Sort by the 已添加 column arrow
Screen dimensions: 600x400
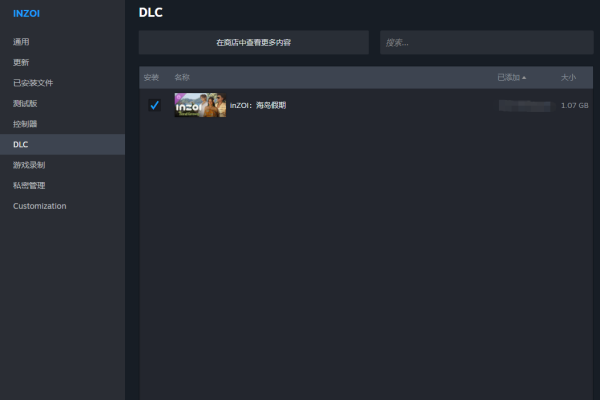(524, 78)
